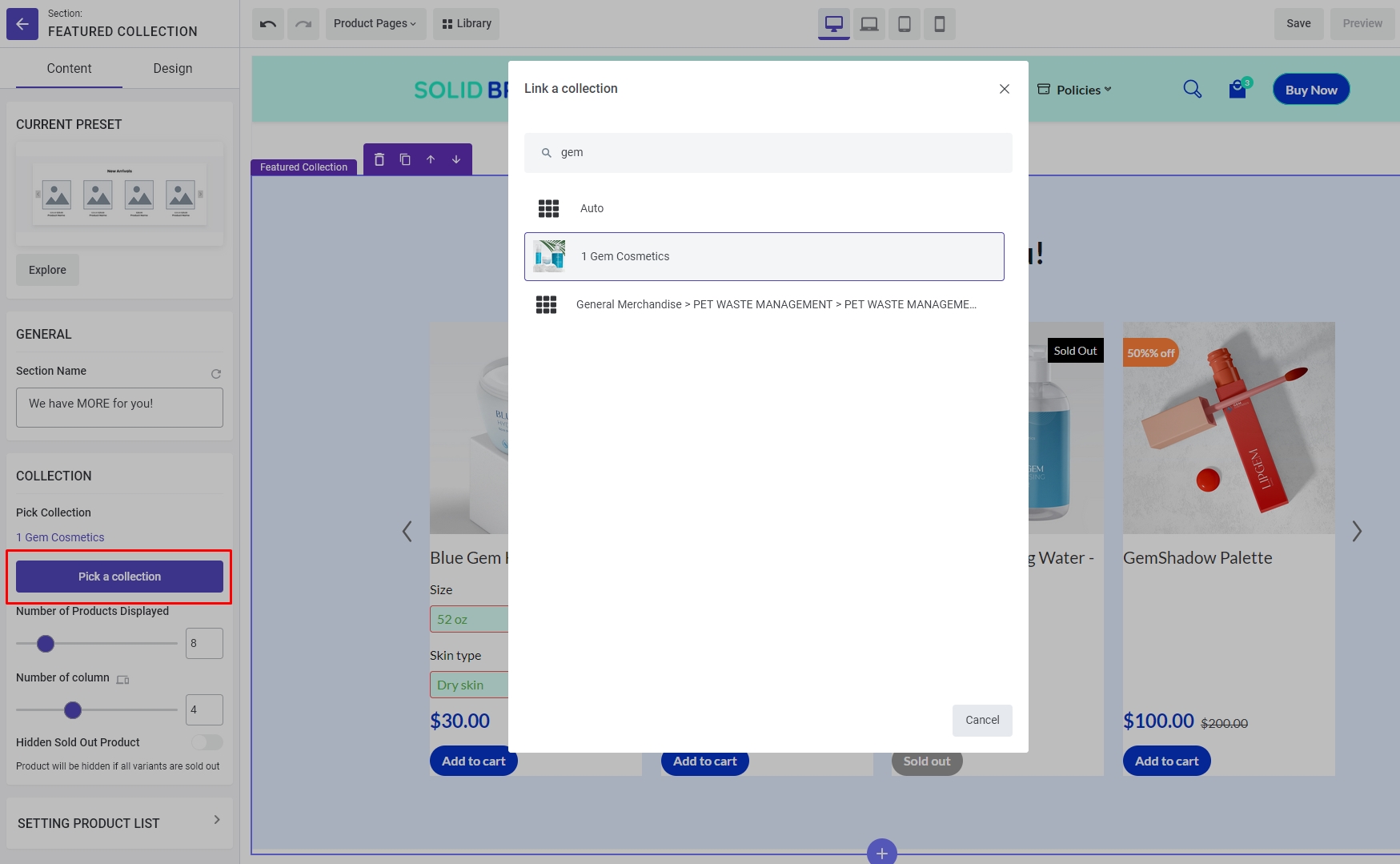1400x864 pixels.
Task: Click the Sold out button
Action: [927, 762]
